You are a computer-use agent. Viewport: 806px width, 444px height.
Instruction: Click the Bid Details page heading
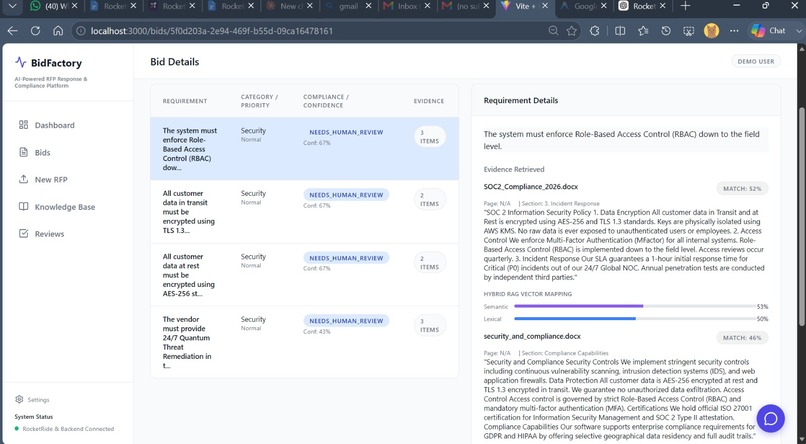tap(174, 62)
